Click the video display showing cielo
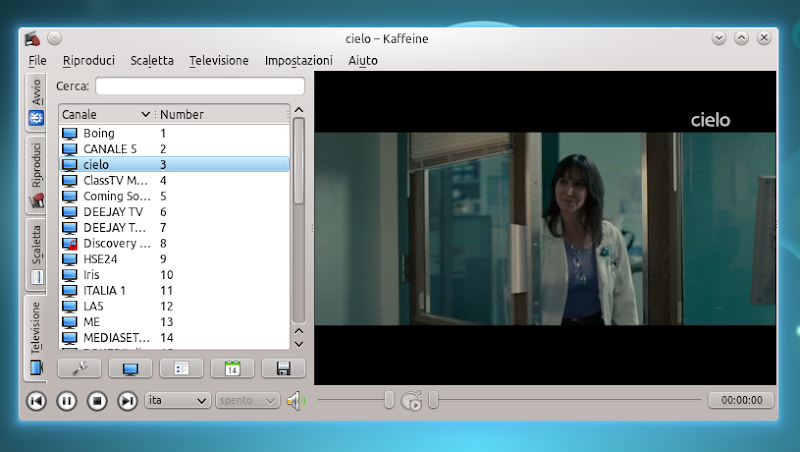800x452 pixels. (x=545, y=228)
